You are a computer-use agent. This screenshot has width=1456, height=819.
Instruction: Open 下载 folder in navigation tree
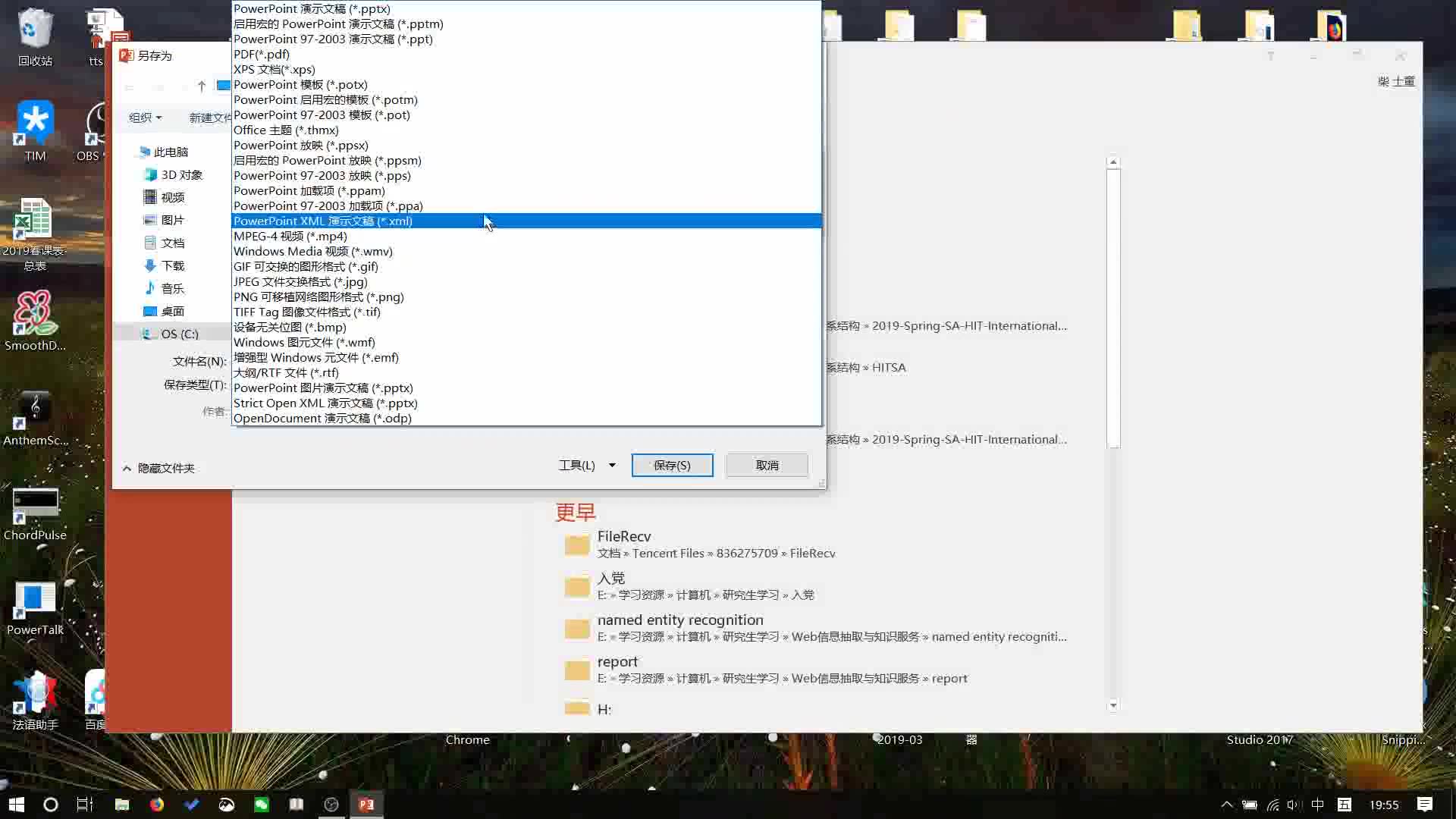pos(165,265)
